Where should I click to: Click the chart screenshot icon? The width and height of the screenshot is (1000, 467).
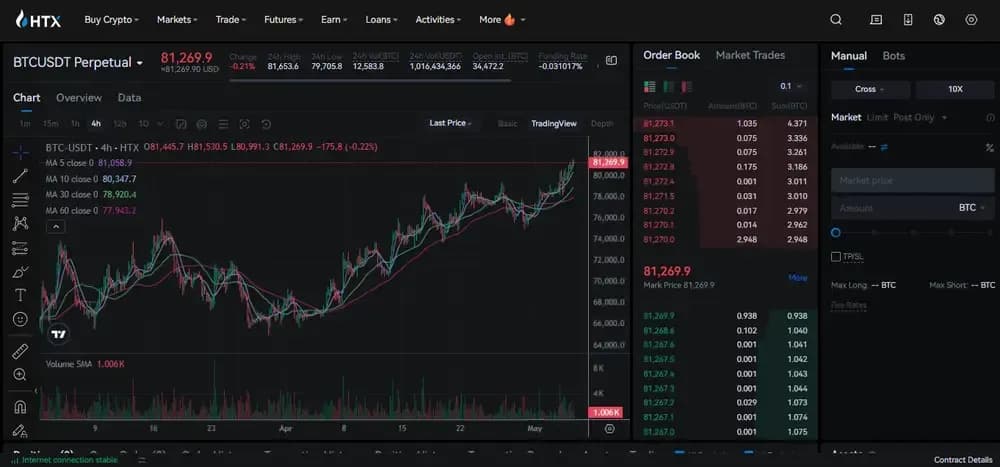pyautogui.click(x=244, y=124)
